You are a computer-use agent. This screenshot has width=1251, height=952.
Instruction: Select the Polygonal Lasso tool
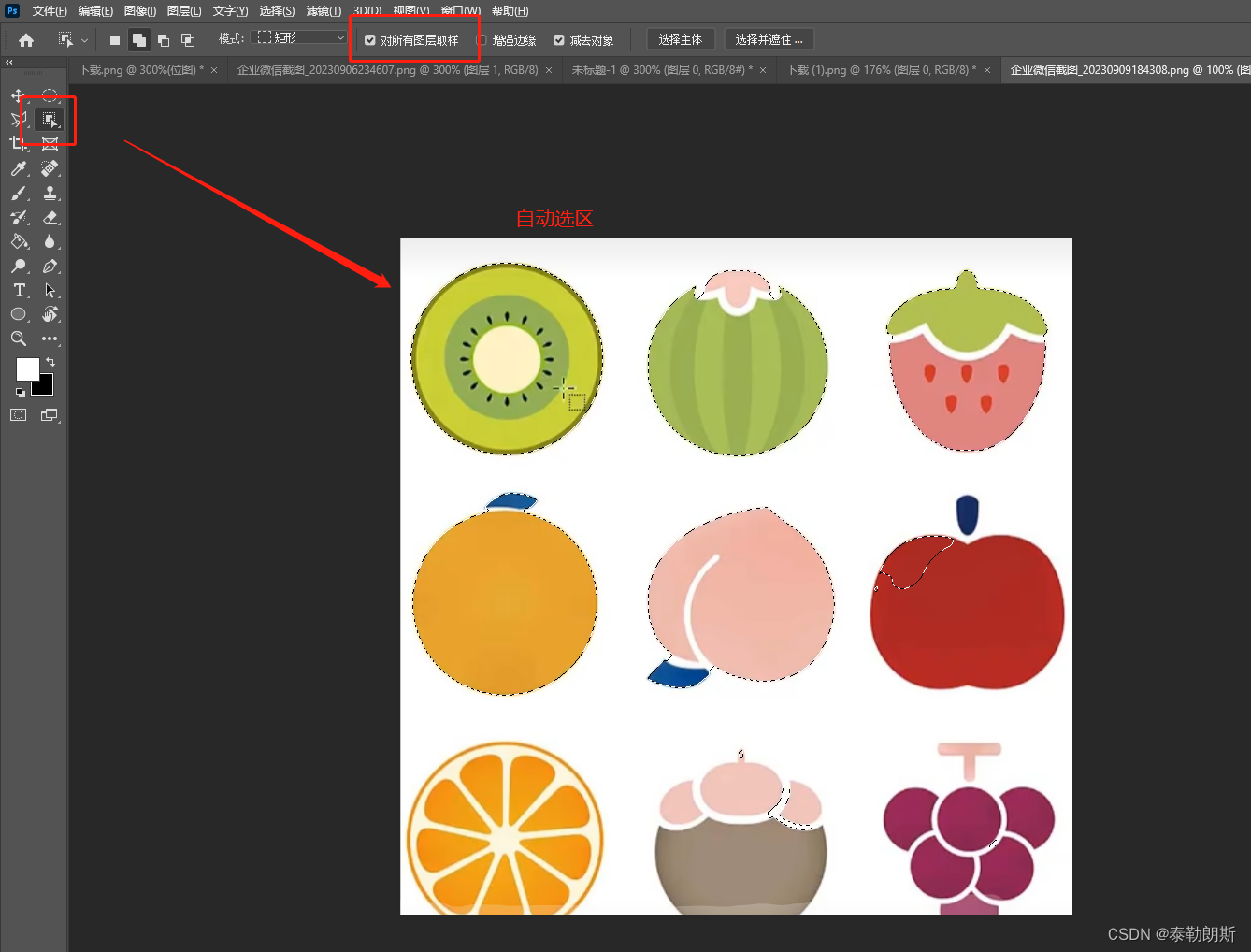(18, 120)
